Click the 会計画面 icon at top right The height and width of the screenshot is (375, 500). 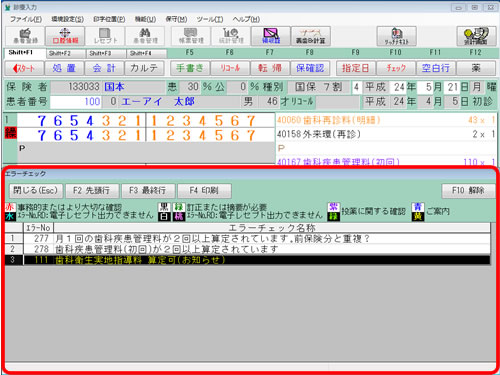coord(476,36)
